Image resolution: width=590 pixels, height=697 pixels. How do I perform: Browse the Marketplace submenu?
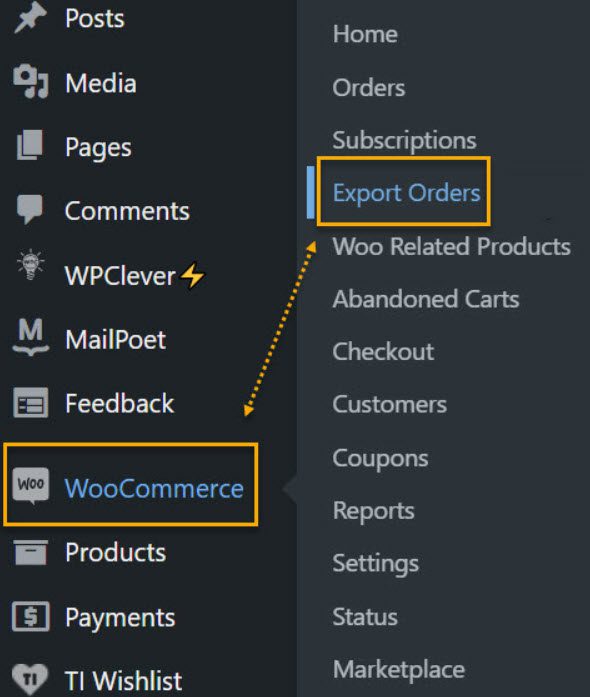[x=399, y=670]
